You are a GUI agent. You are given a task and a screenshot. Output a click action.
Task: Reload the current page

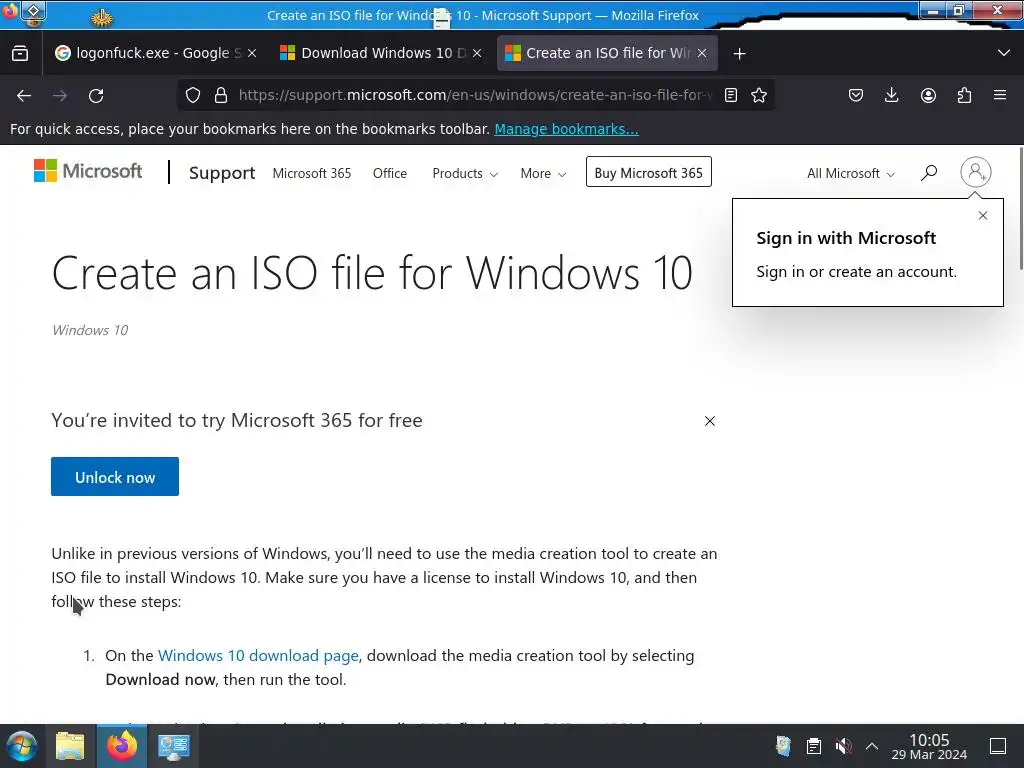coord(96,95)
